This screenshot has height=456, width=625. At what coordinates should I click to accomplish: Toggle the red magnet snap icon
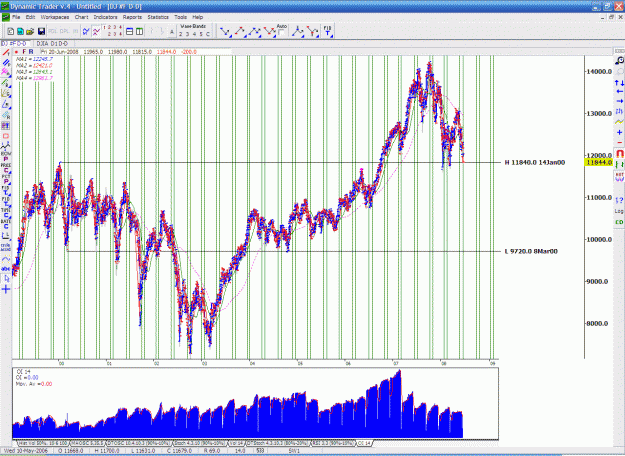click(x=619, y=153)
